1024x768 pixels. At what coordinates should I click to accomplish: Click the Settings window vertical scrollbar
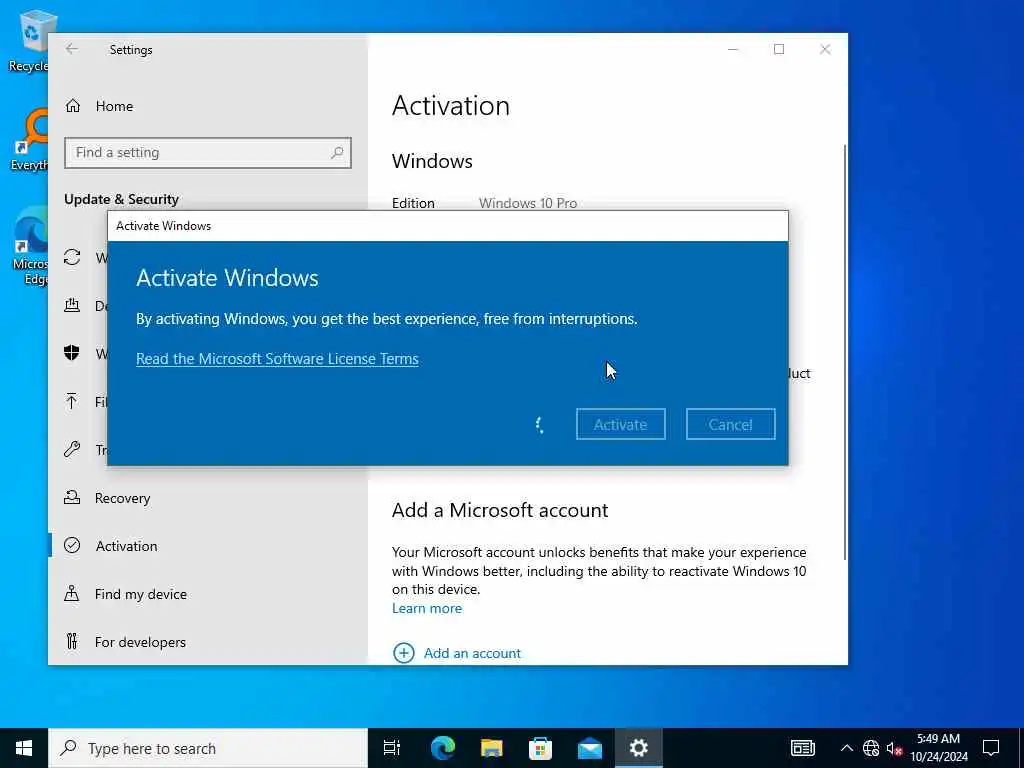845,353
